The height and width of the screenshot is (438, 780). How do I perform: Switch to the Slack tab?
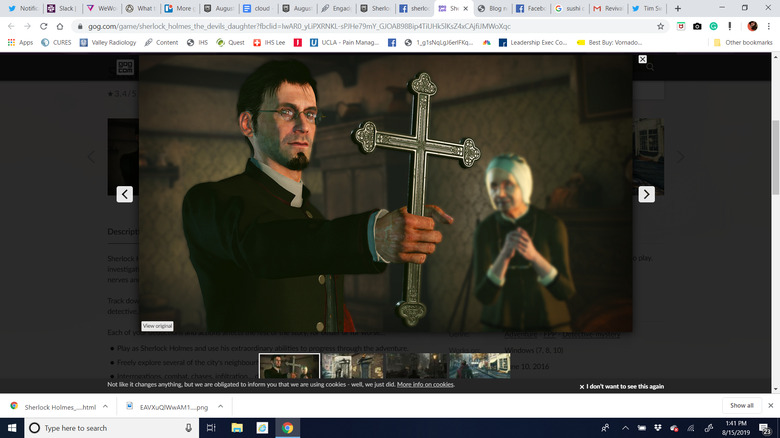pos(66,8)
